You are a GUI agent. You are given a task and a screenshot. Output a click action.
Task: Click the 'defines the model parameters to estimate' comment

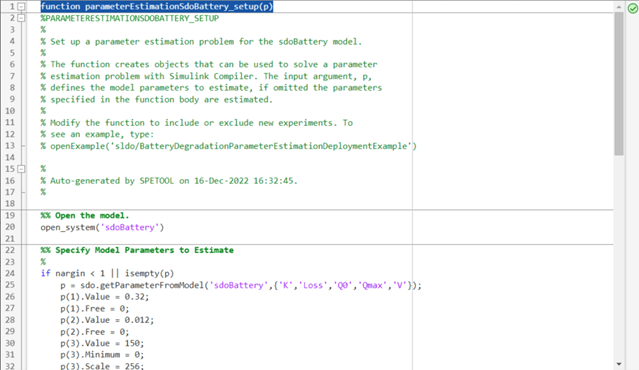[211, 88]
